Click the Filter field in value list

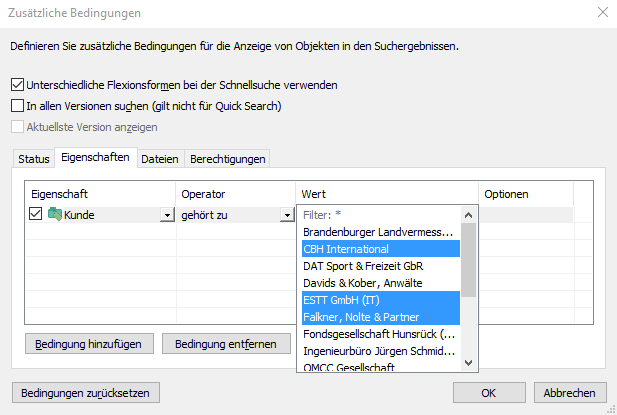(380, 215)
